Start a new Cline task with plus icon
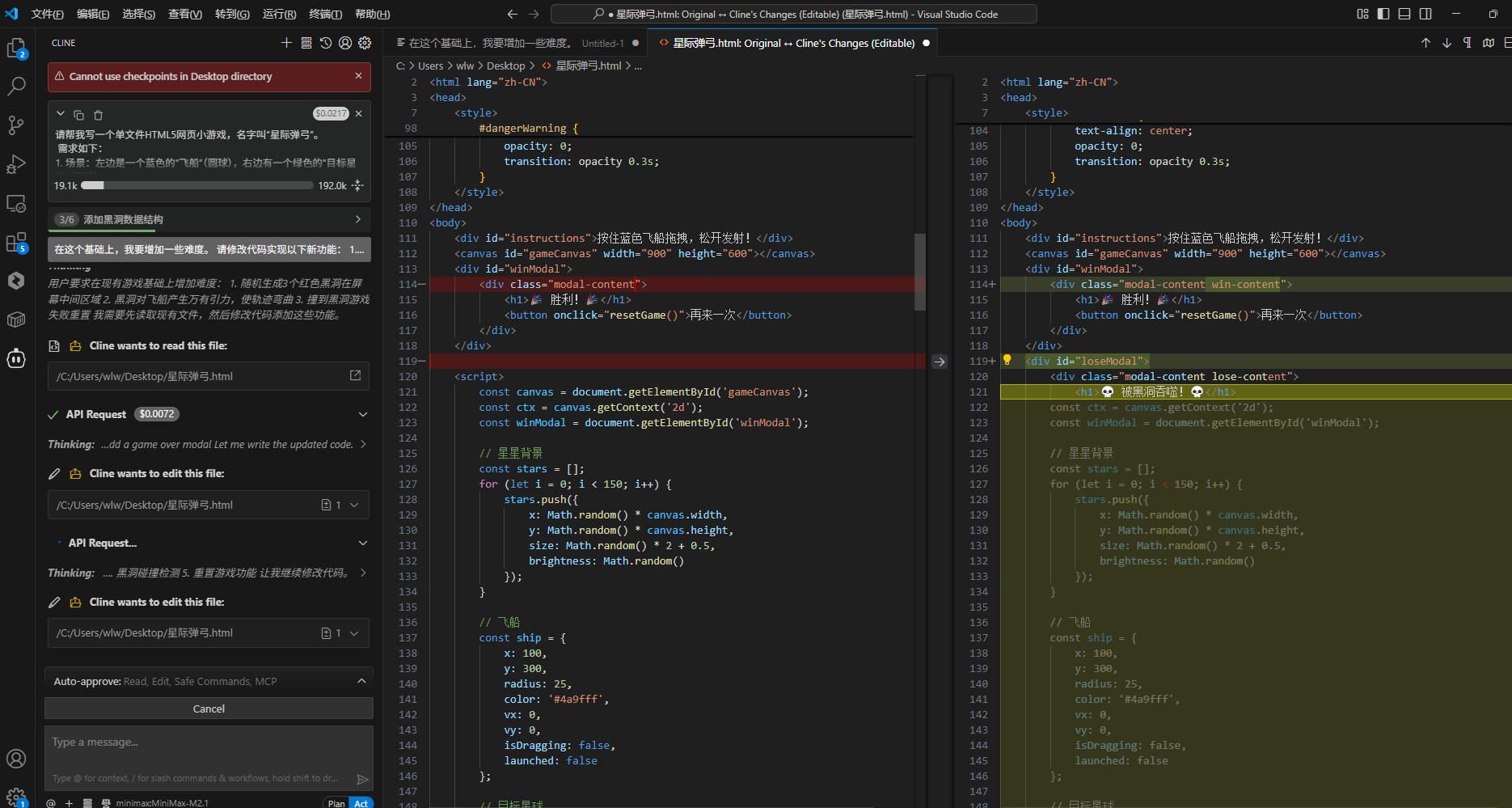Image resolution: width=1512 pixels, height=808 pixels. pos(286,43)
